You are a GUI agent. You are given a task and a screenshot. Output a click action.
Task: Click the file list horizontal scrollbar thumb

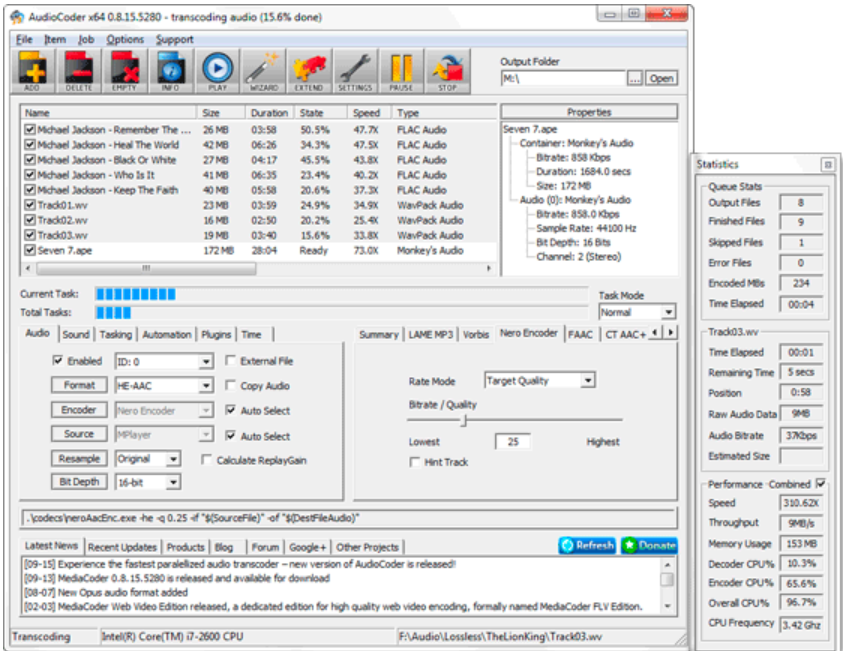(x=146, y=269)
